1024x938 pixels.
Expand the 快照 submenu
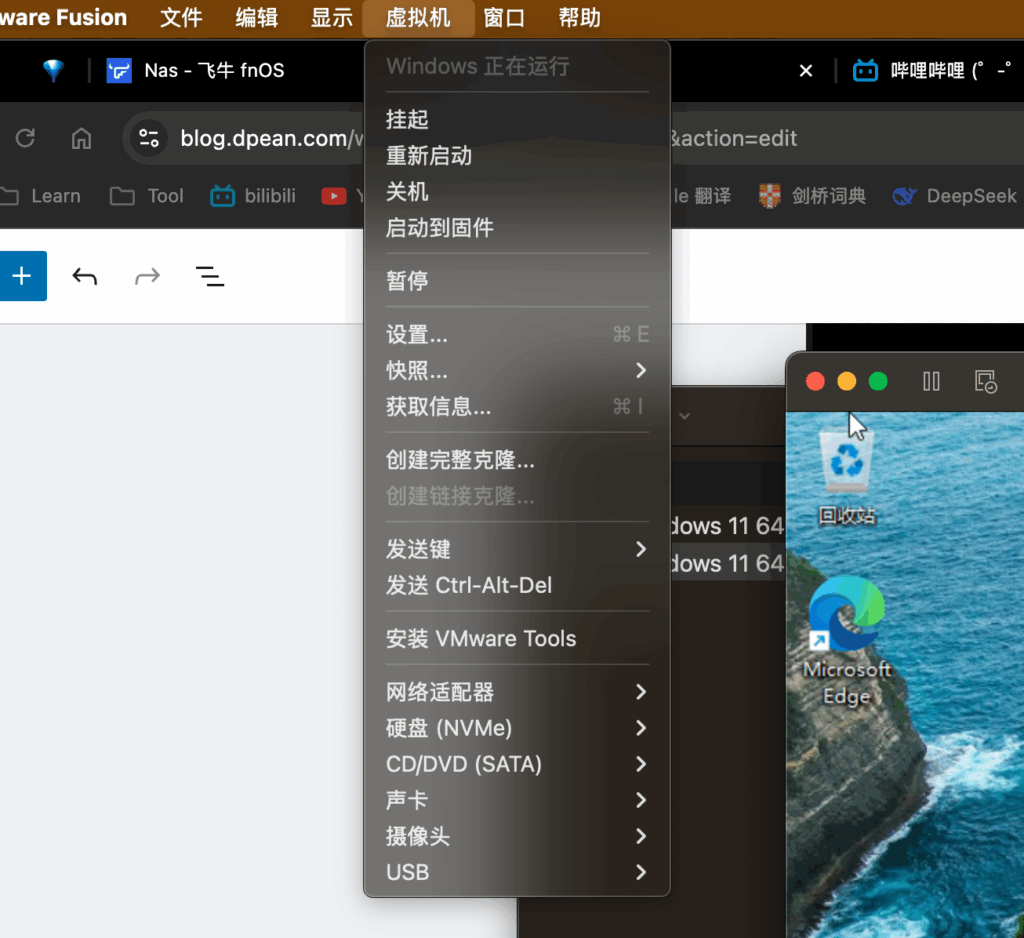[x=516, y=371]
